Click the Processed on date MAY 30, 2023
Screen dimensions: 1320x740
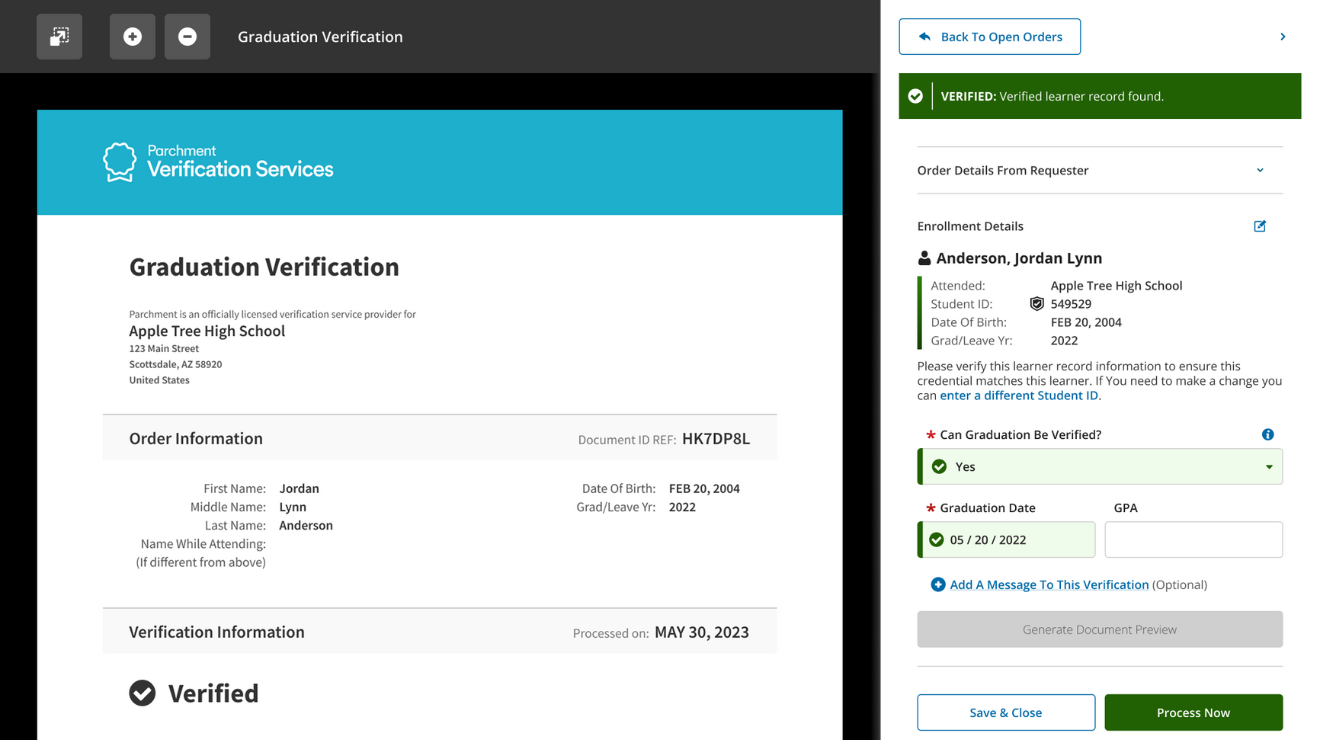tap(702, 633)
